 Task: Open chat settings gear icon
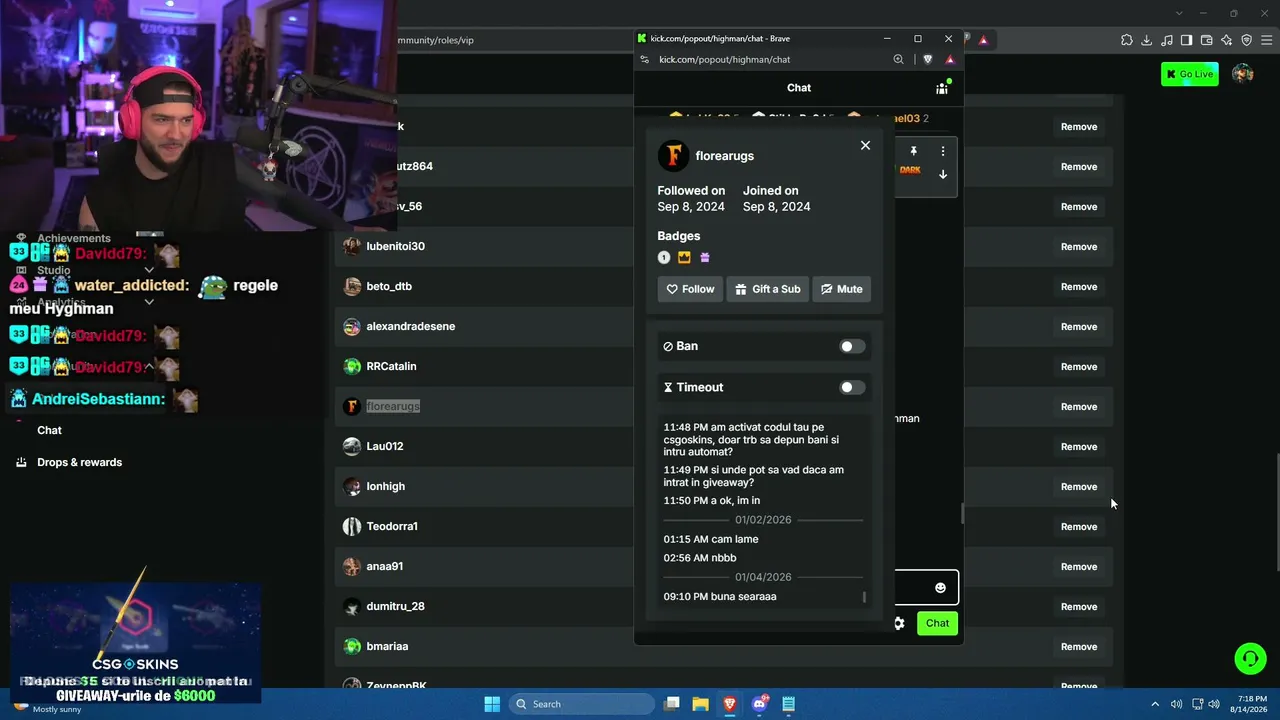coord(899,623)
